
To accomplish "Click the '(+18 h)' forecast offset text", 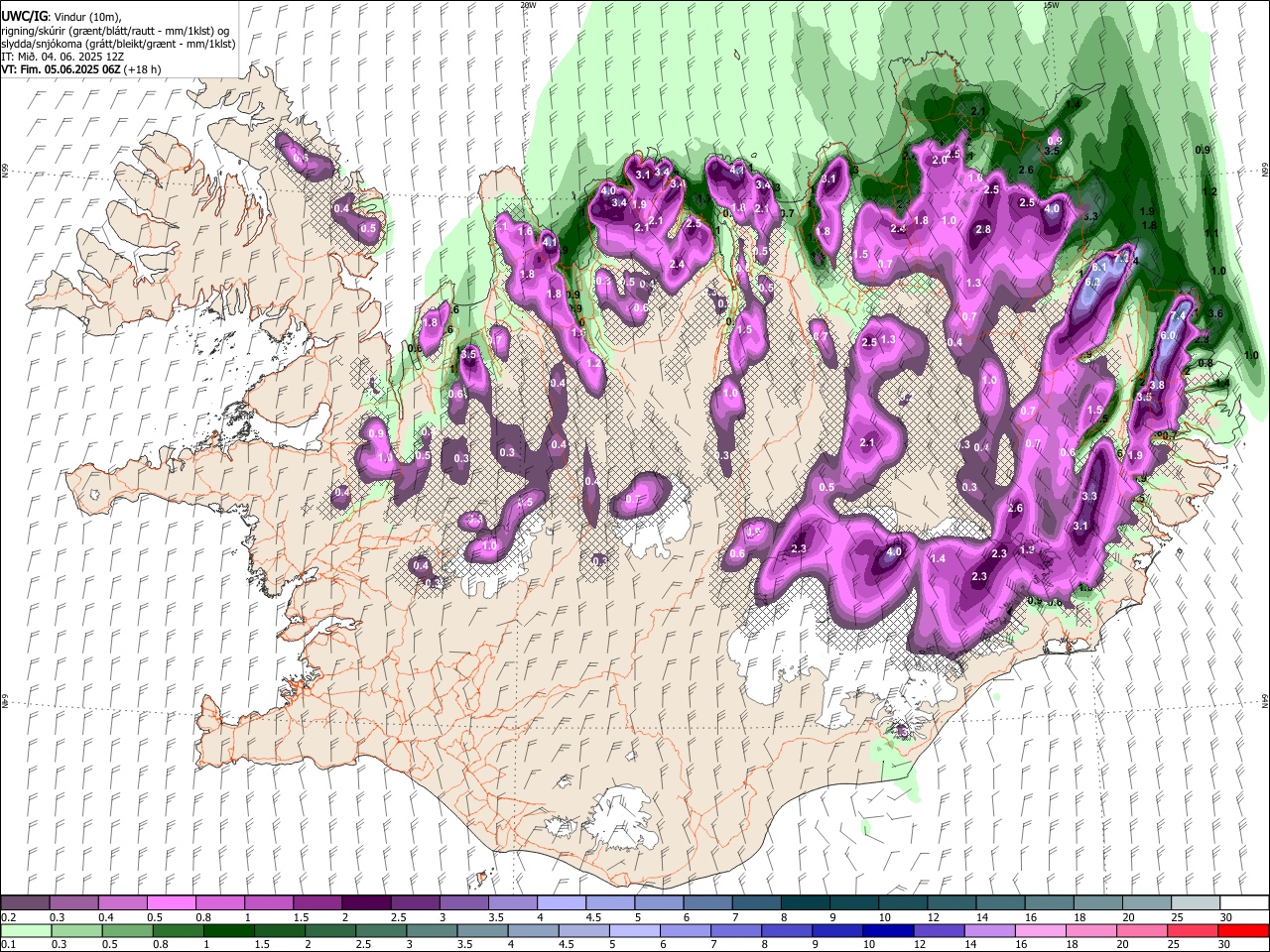I will point(143,69).
